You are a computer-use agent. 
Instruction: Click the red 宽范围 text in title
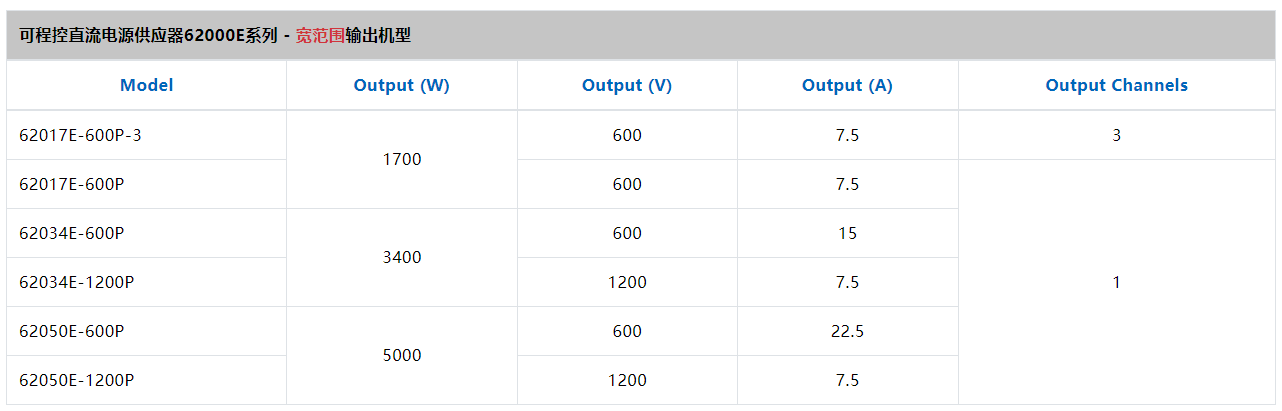pos(320,36)
